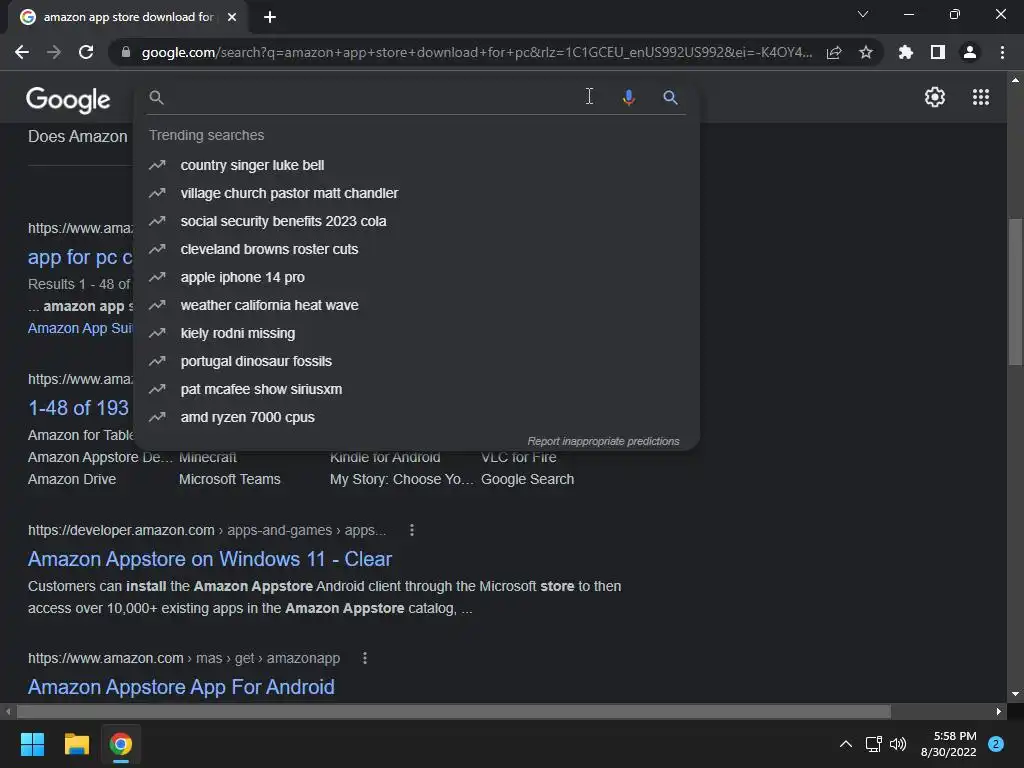Viewport: 1024px width, 768px height.
Task: Click the vertical scrollbar down arrow
Action: pos(1015,694)
